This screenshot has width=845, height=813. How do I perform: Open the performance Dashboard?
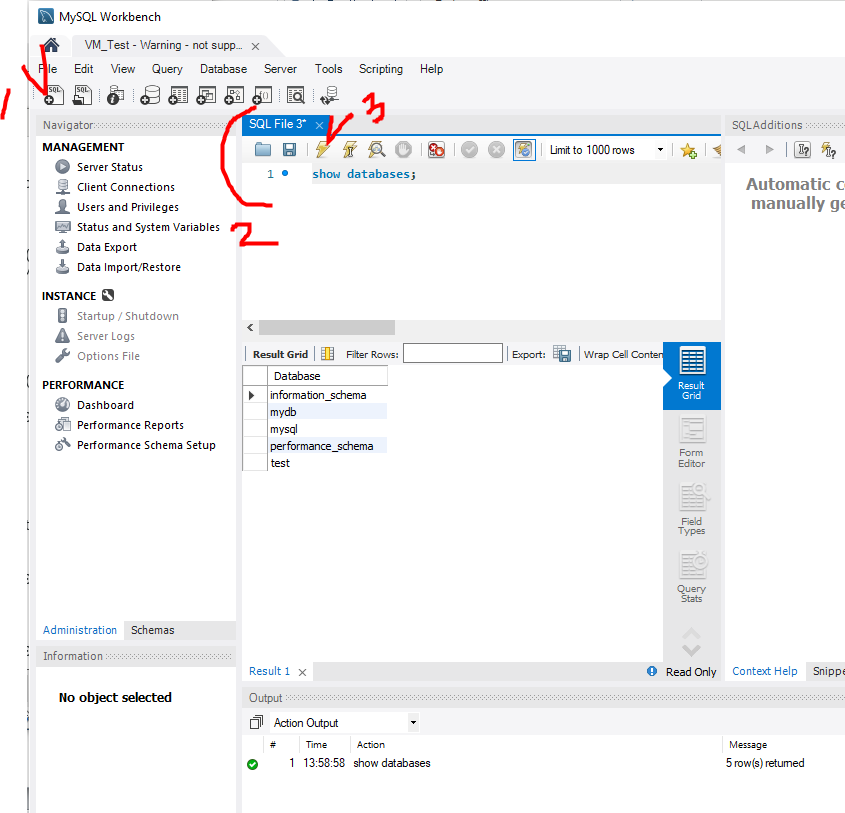pyautogui.click(x=105, y=405)
